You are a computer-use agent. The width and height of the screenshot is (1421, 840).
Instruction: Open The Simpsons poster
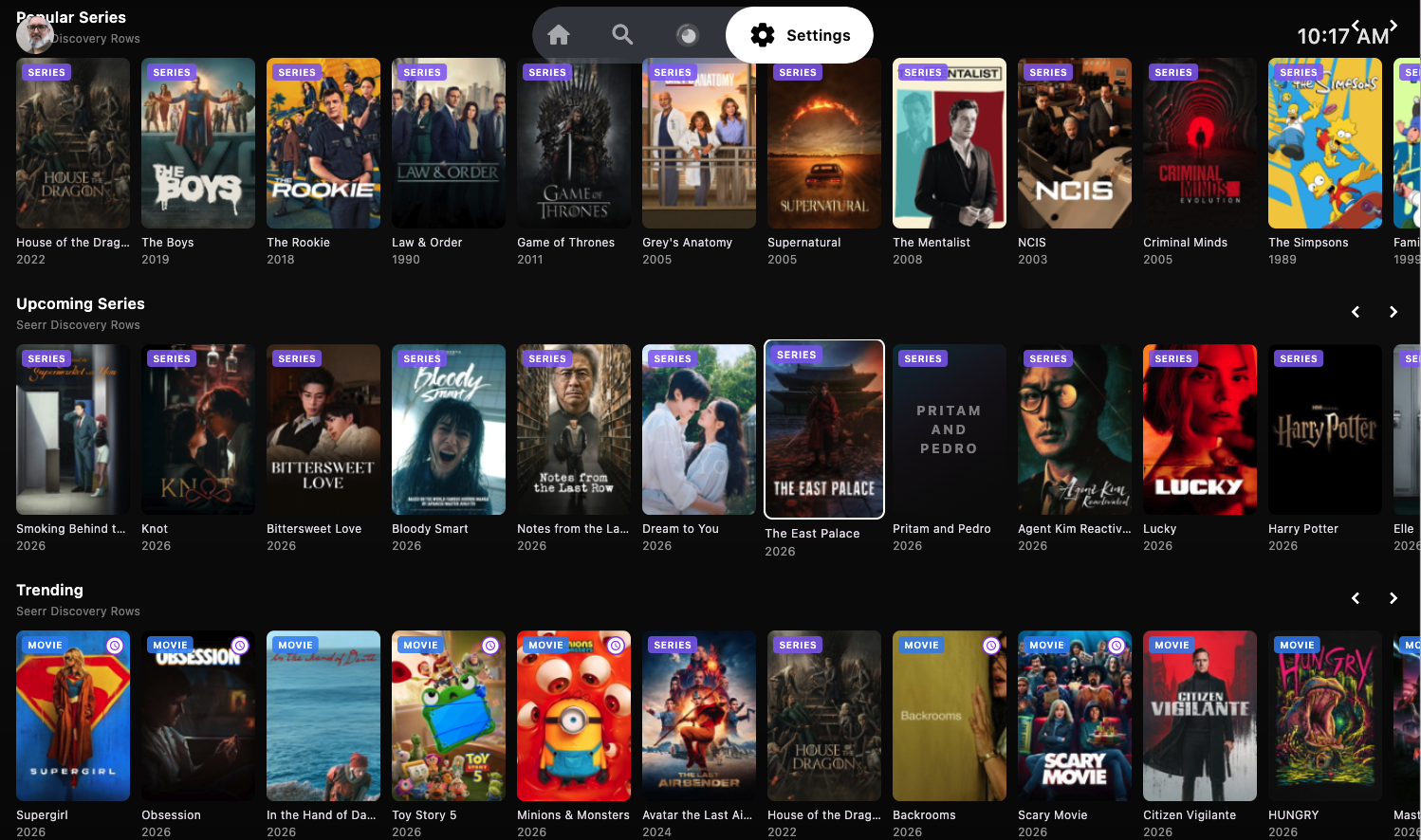point(1325,143)
